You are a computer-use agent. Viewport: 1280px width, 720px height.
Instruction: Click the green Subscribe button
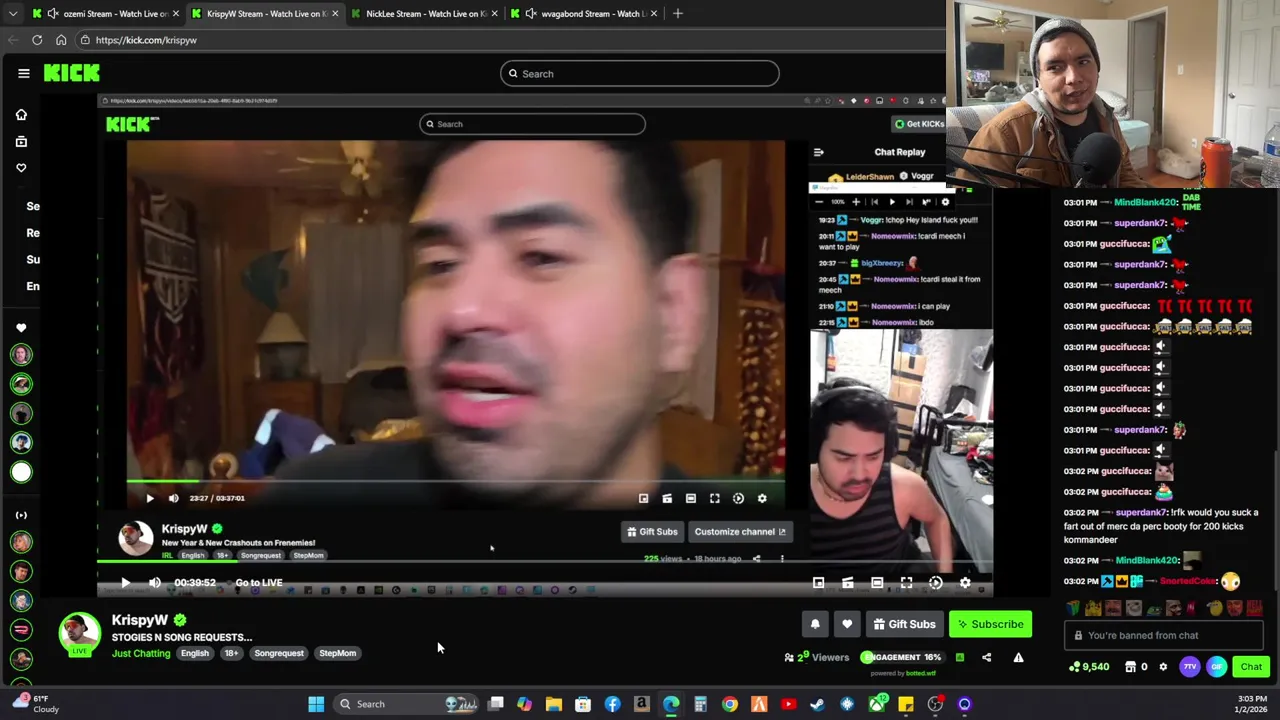pos(990,624)
